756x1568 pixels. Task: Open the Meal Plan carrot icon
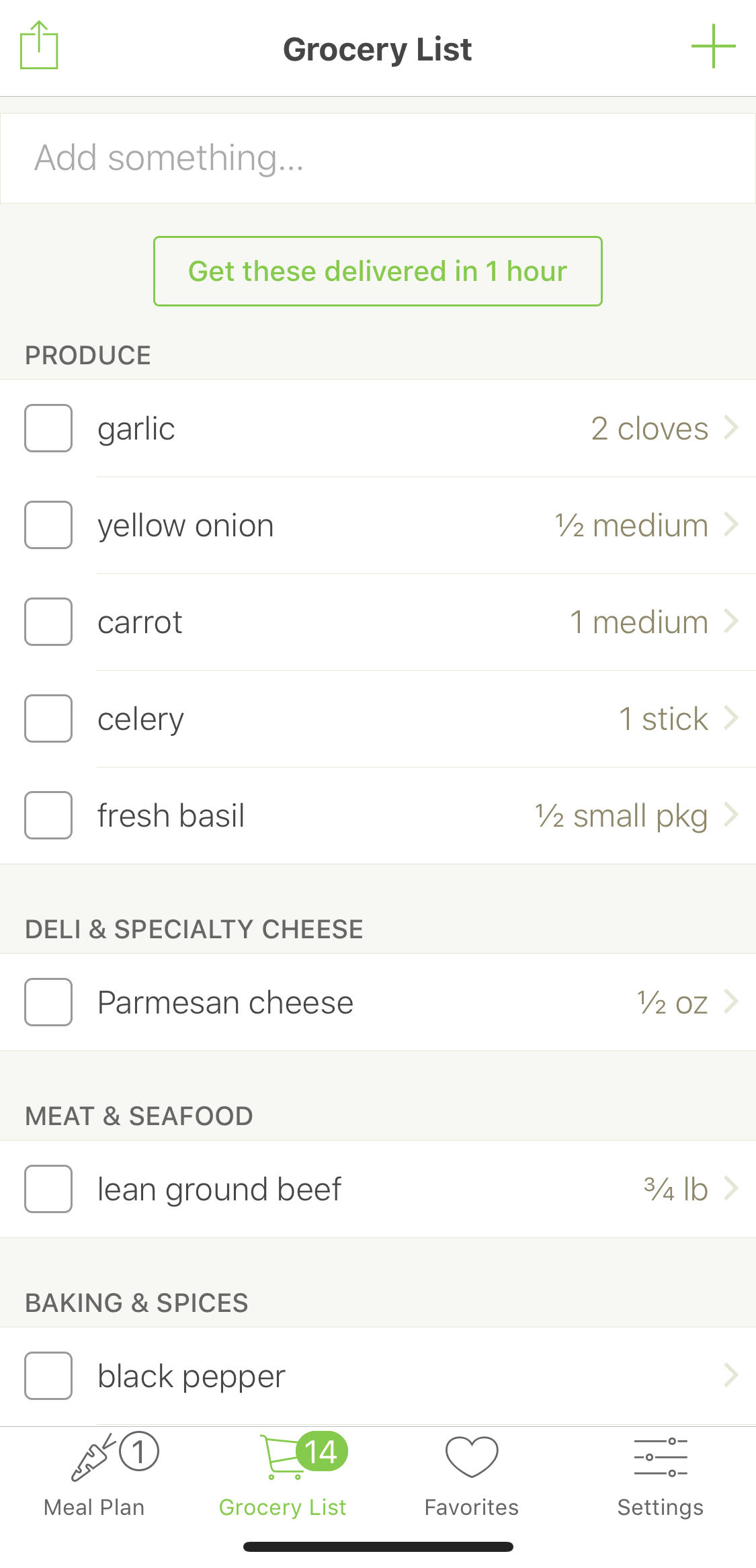[93, 1458]
